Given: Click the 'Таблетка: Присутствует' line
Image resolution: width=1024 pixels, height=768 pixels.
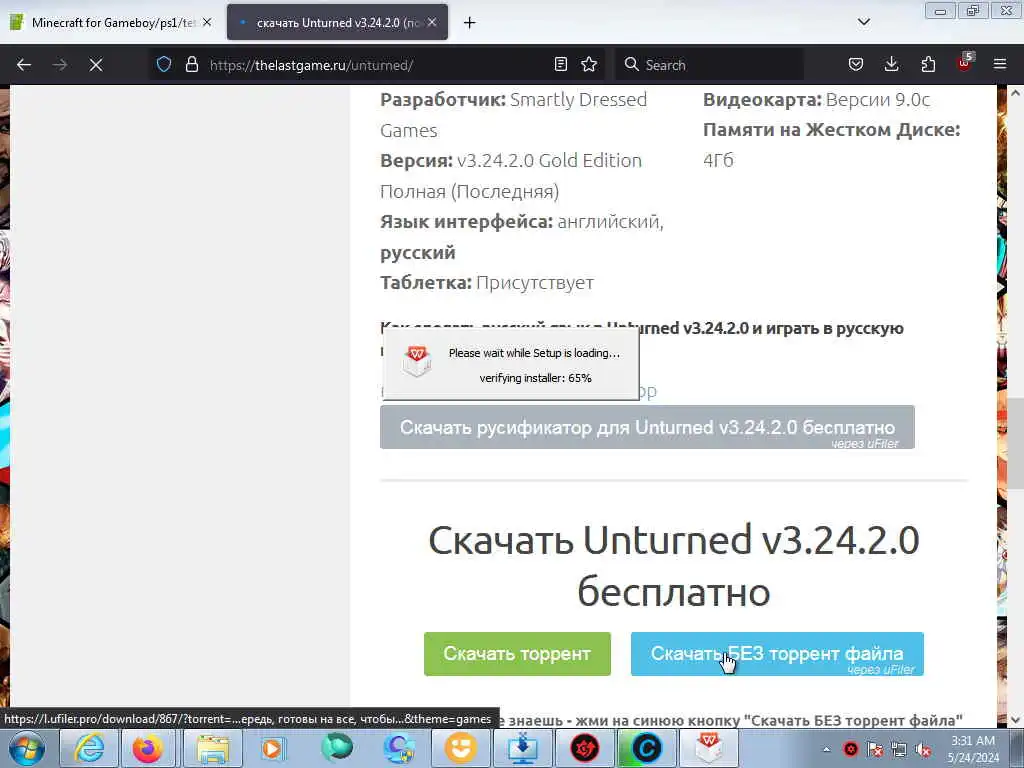Looking at the screenshot, I should point(487,283).
